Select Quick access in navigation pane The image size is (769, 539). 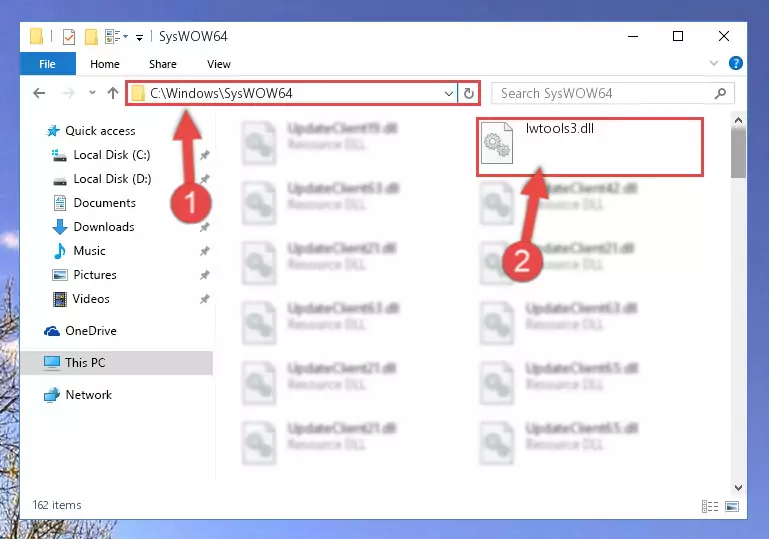100,131
